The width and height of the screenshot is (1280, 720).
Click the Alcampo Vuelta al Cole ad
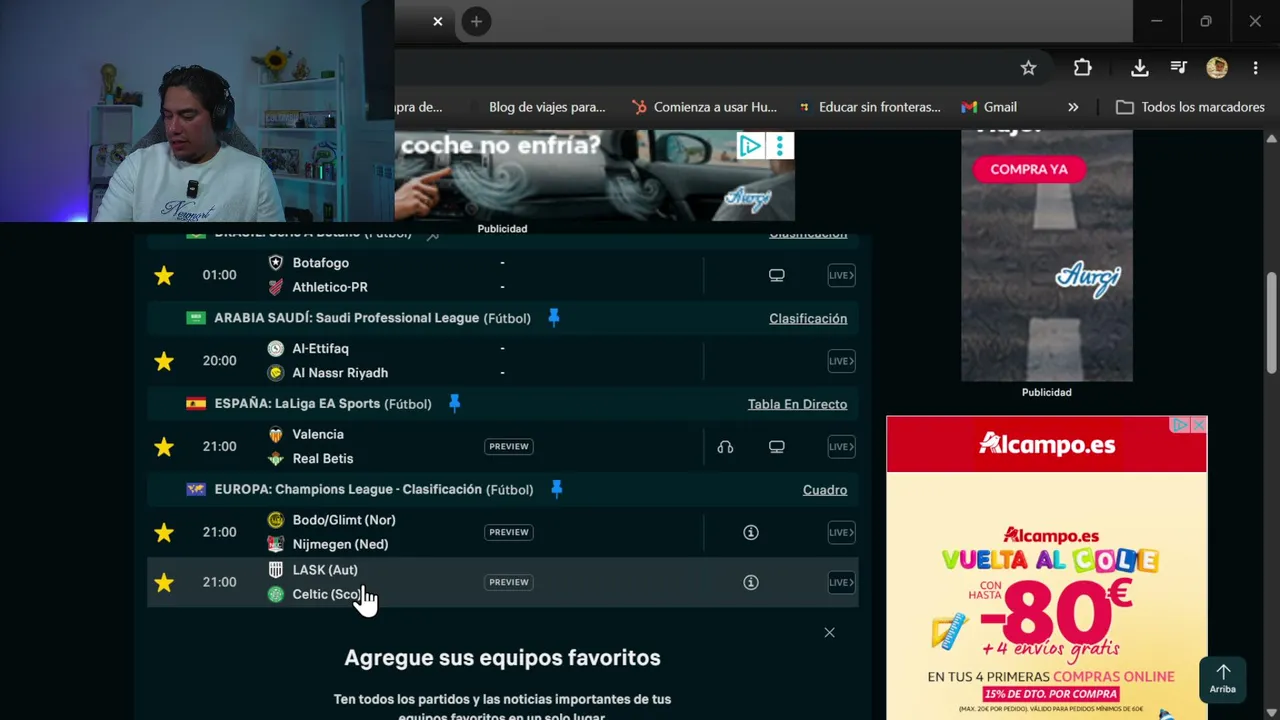pyautogui.click(x=1047, y=568)
